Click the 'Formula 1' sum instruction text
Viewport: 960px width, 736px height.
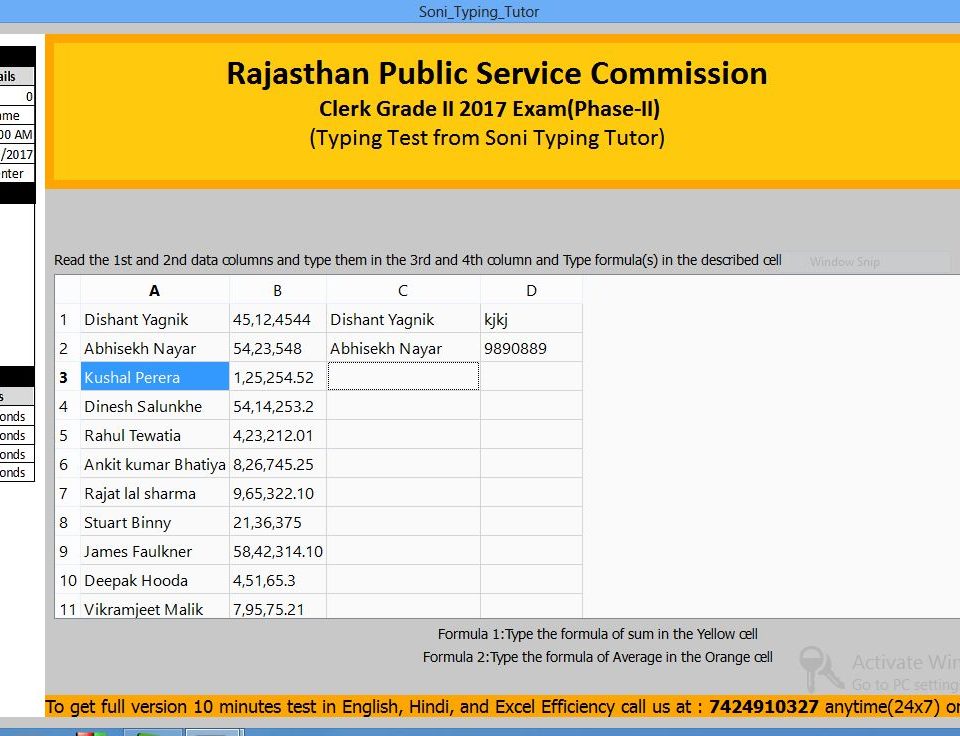pyautogui.click(x=598, y=634)
